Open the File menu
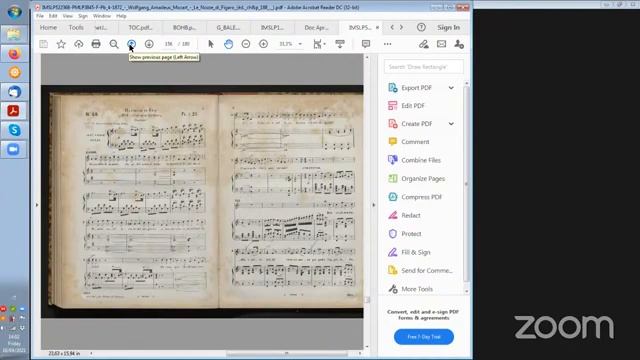Viewport: 640px width, 360px height. (40, 16)
